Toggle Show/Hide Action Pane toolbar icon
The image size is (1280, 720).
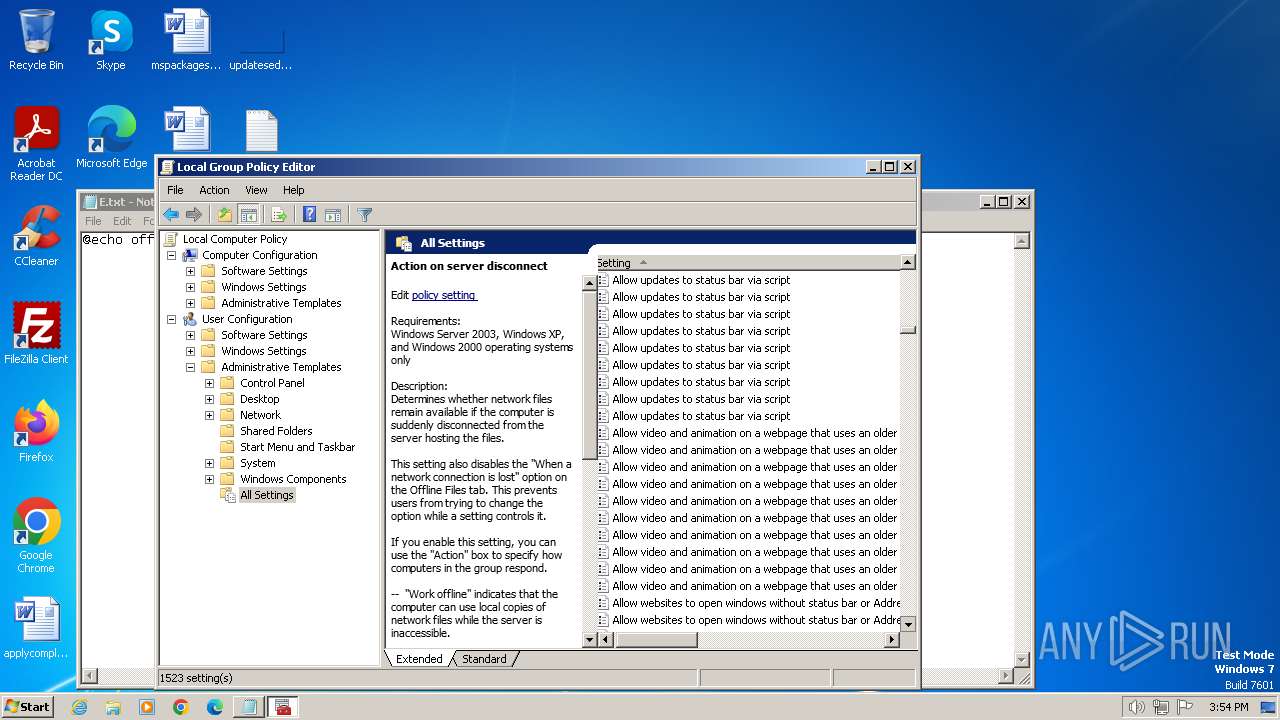333,215
